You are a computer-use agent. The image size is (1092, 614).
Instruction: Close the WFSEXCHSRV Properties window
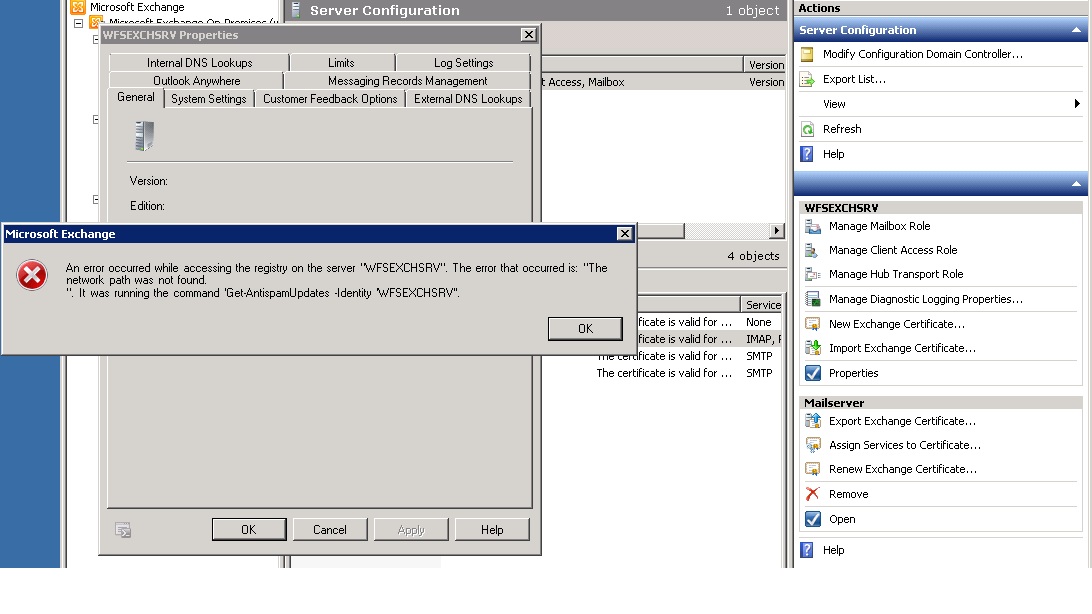click(529, 35)
